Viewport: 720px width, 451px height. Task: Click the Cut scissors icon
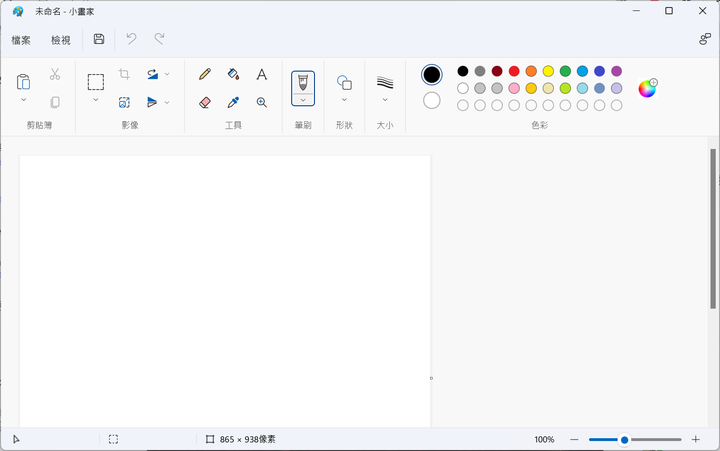[55, 74]
